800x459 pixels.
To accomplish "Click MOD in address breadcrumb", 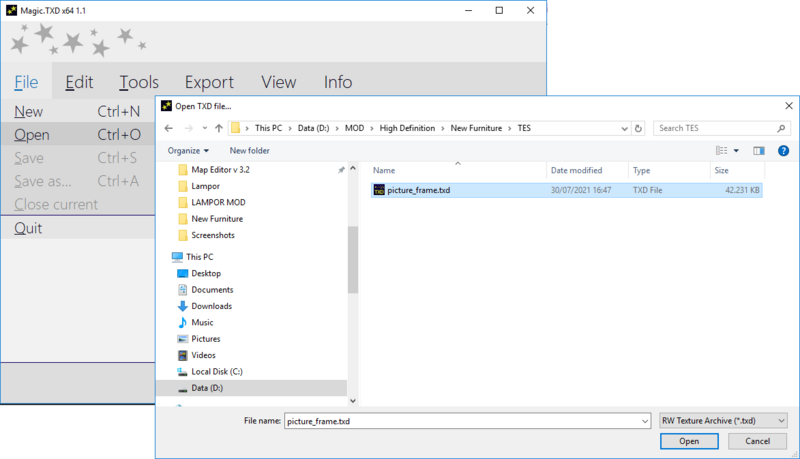I will pos(355,128).
